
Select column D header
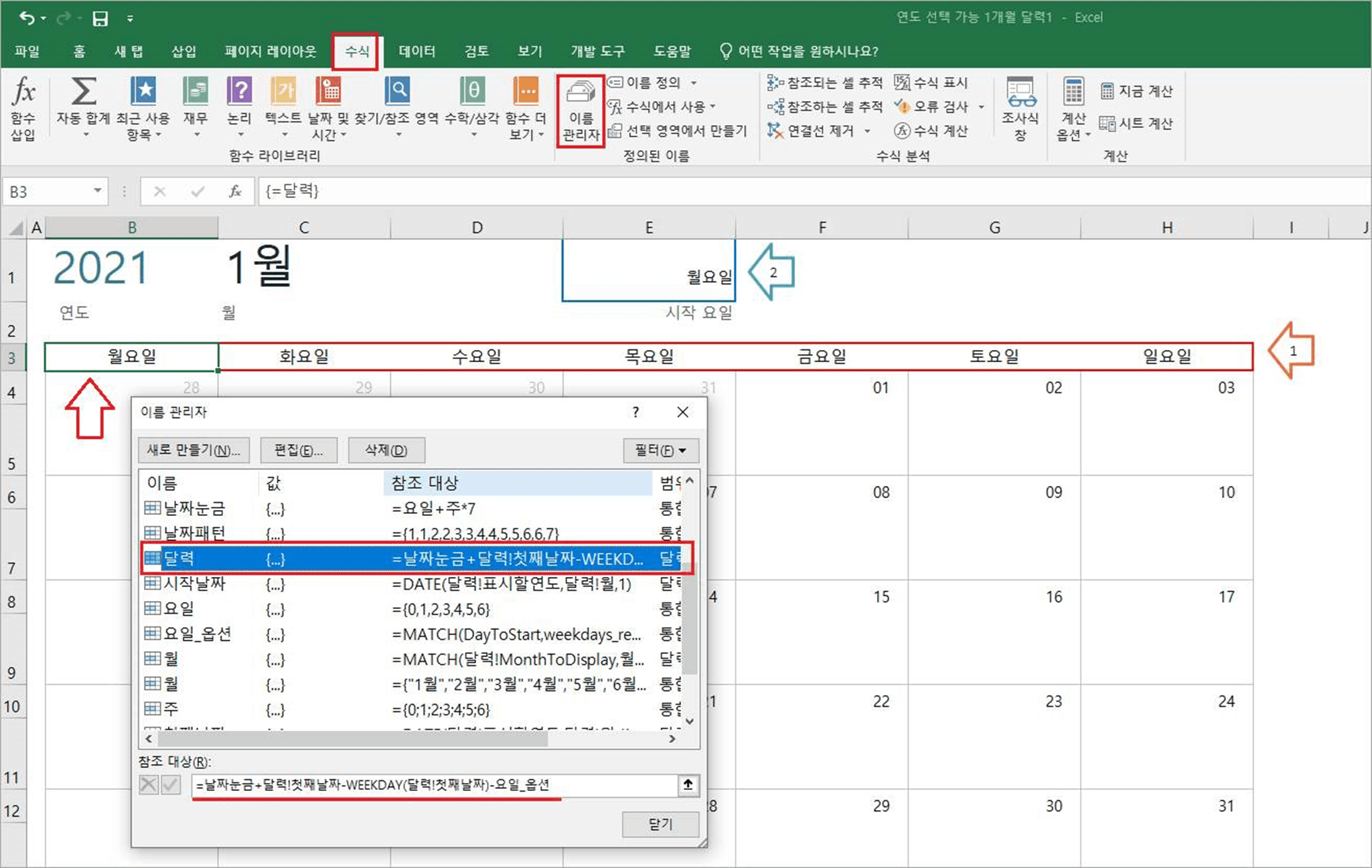pyautogui.click(x=477, y=228)
